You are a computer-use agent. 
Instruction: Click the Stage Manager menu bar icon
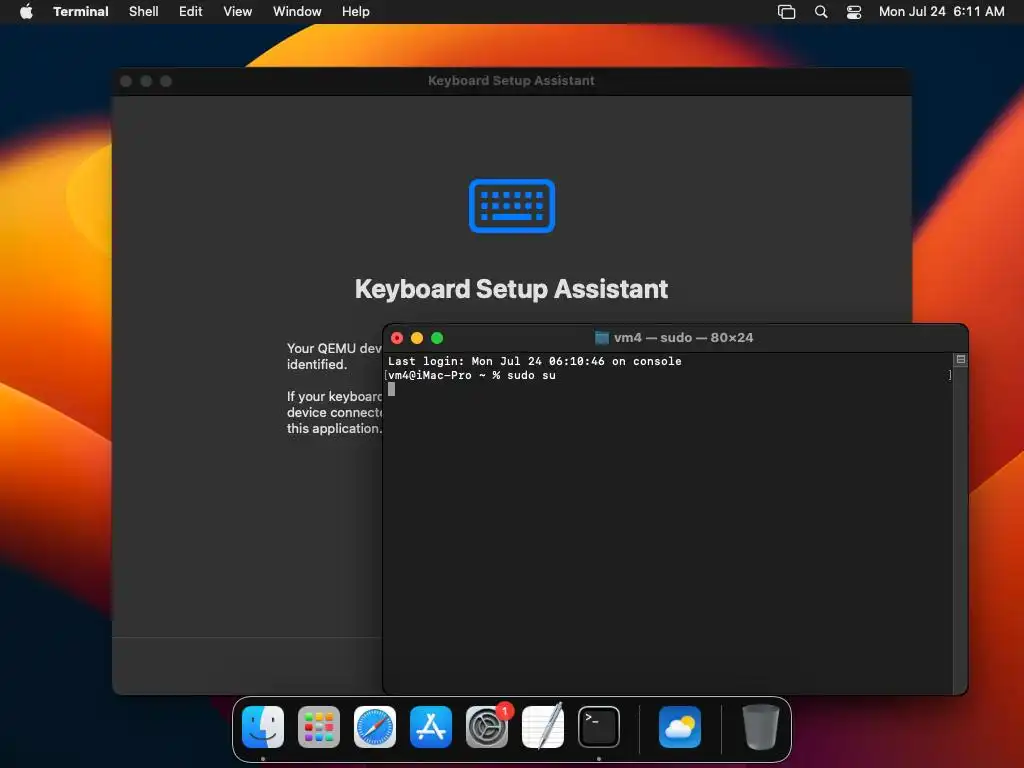point(786,12)
